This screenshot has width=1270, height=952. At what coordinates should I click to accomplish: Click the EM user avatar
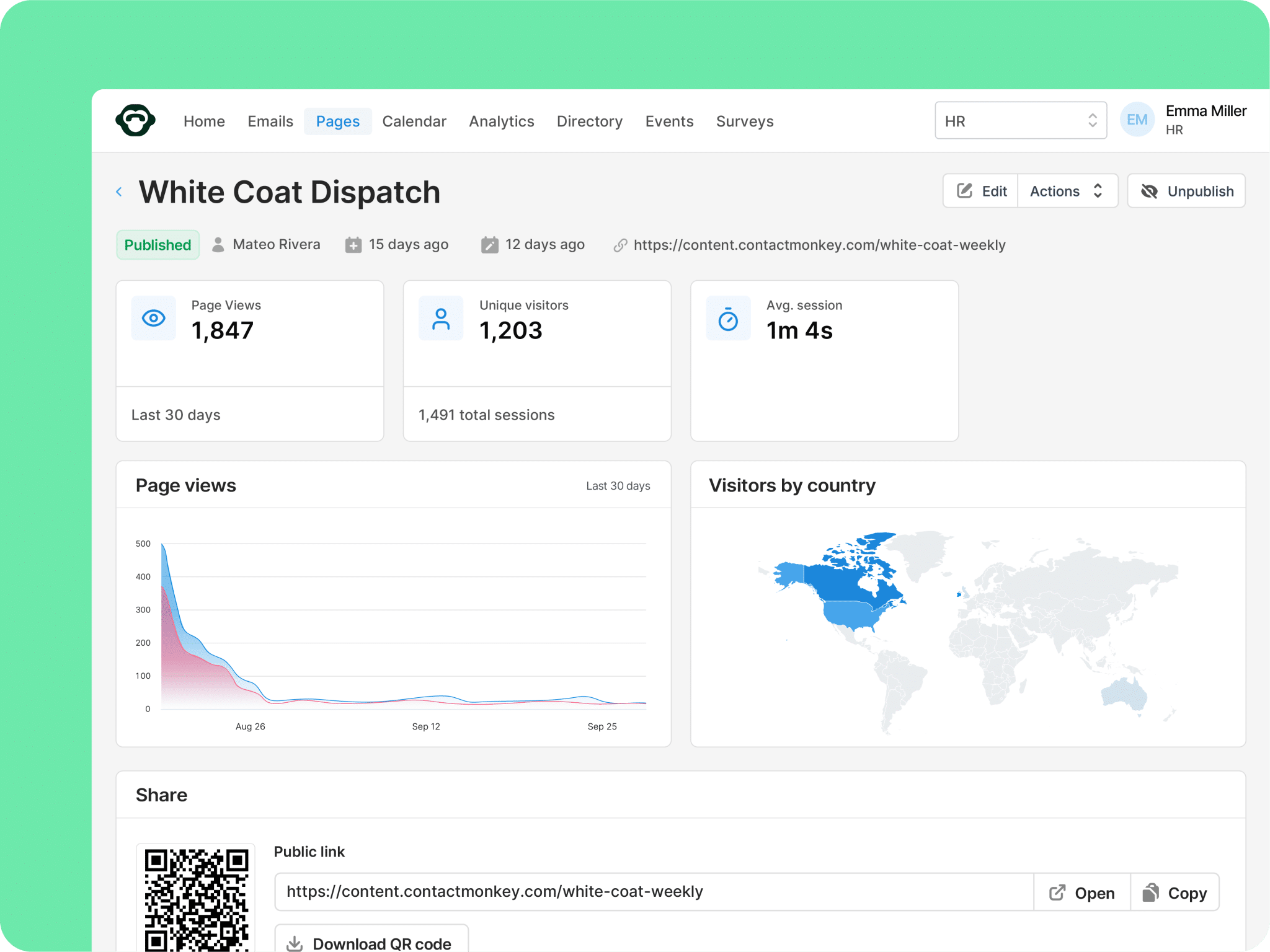1137,120
